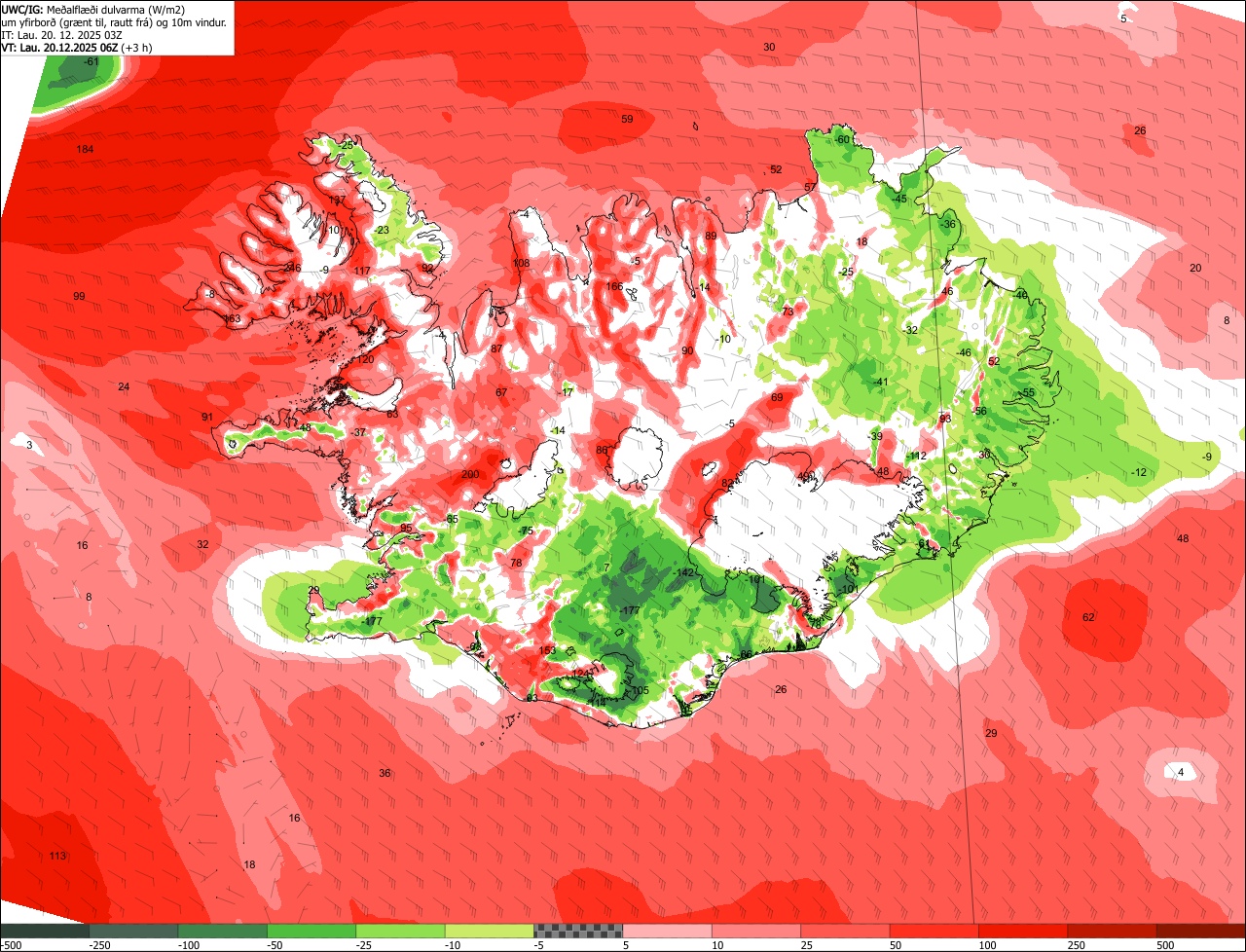The height and width of the screenshot is (952, 1246).
Task: Select the green legend swatch between -100 and -50
Action: tap(222, 931)
